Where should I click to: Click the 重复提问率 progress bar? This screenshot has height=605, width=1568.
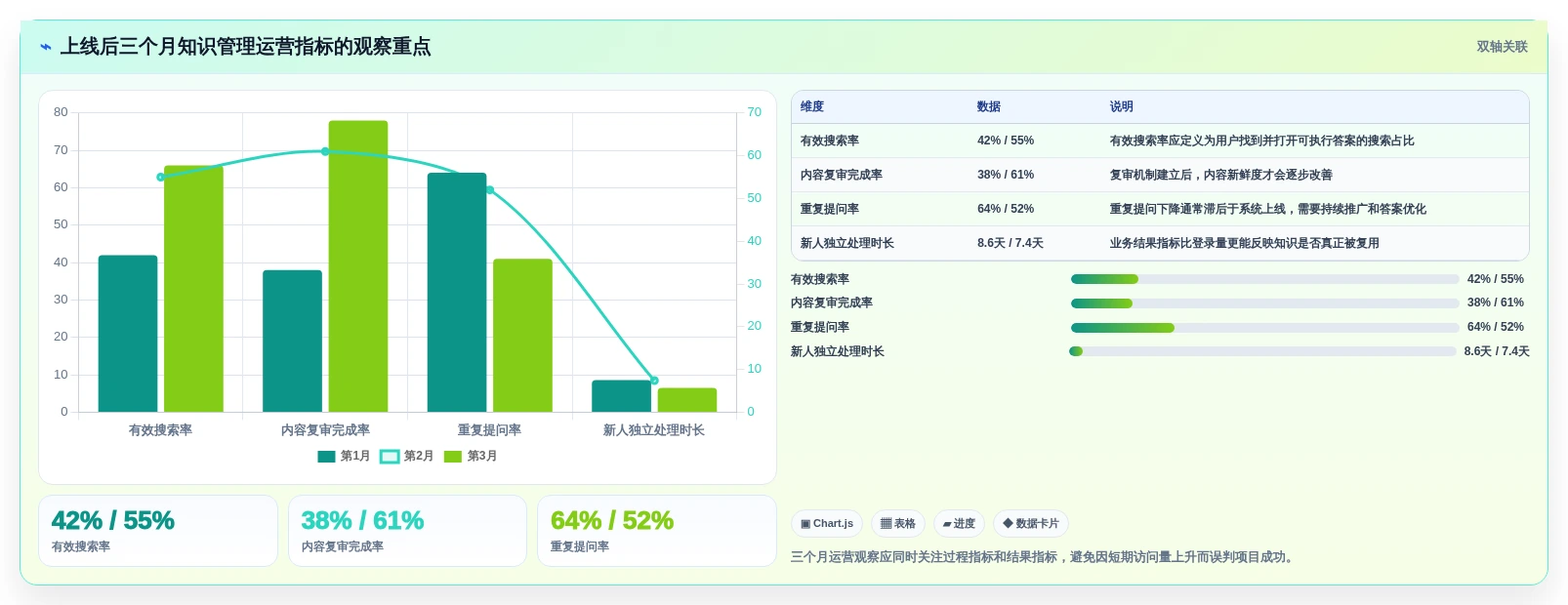point(1264,328)
